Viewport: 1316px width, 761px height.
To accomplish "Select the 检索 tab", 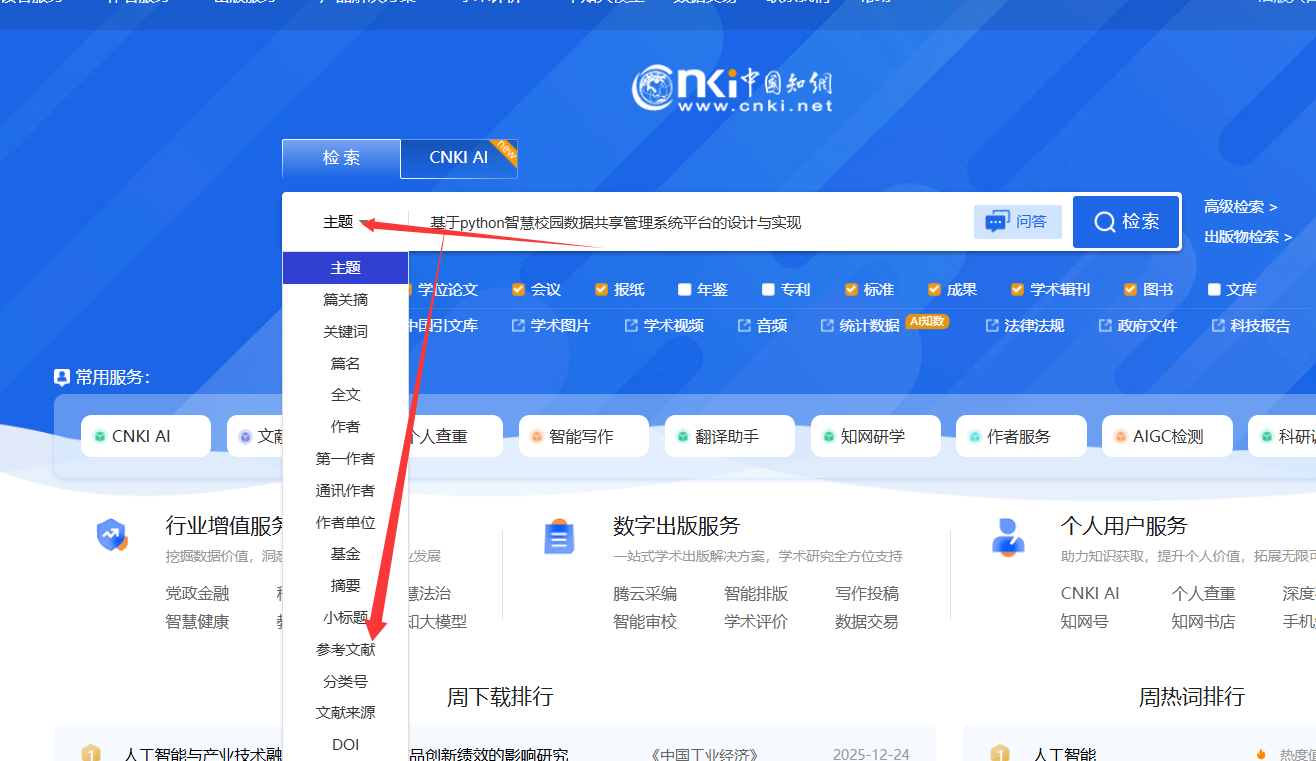I will (x=341, y=158).
